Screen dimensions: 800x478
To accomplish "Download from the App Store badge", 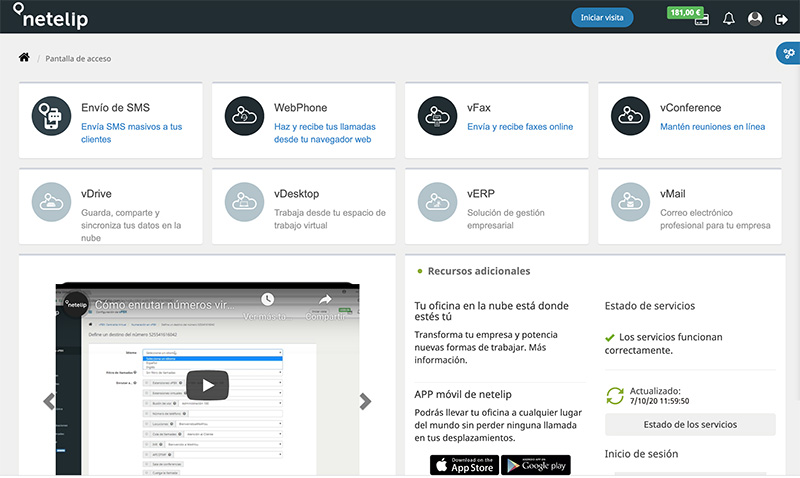I will point(464,465).
